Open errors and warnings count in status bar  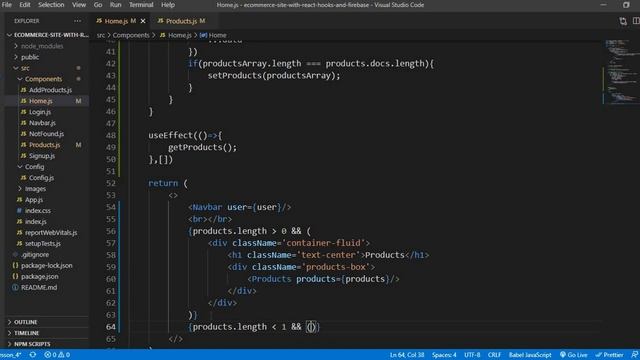(57, 355)
